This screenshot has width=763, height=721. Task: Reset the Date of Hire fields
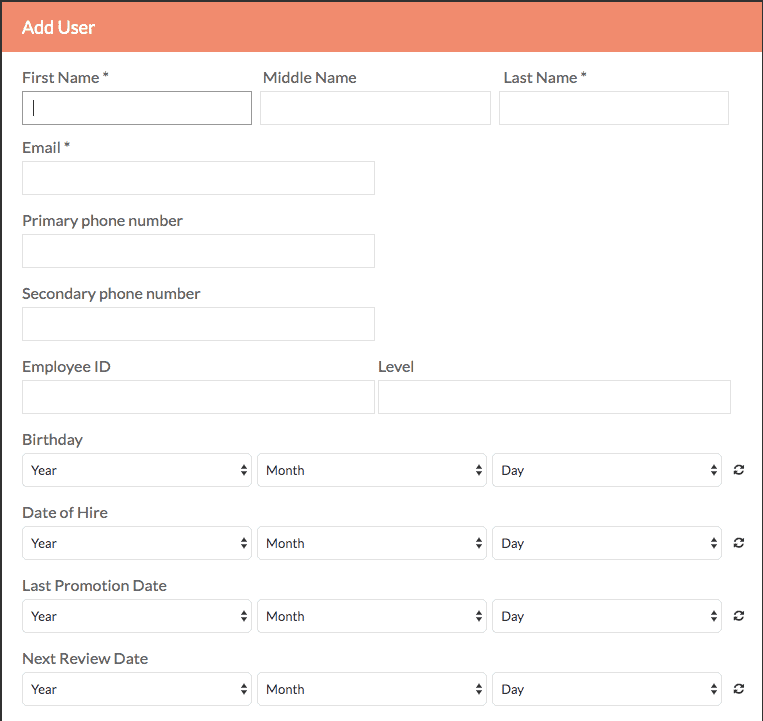738,543
